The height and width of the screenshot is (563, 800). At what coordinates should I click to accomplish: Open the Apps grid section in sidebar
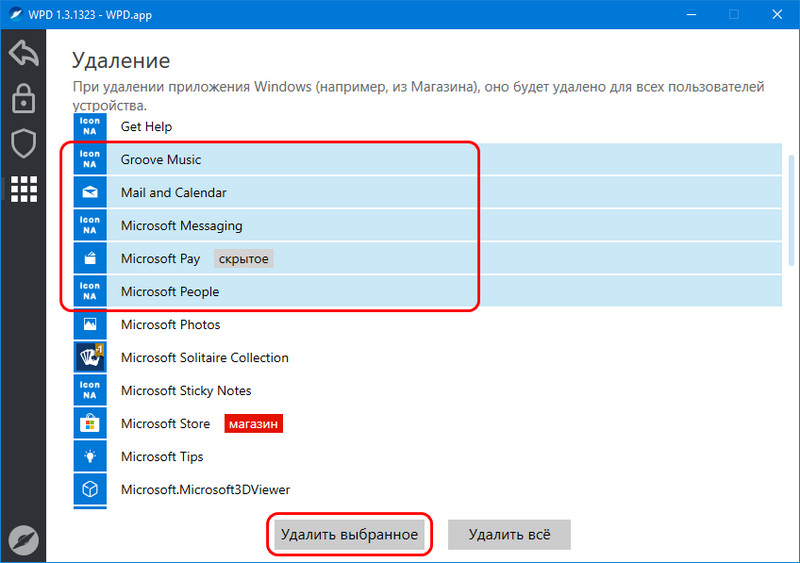coord(23,189)
